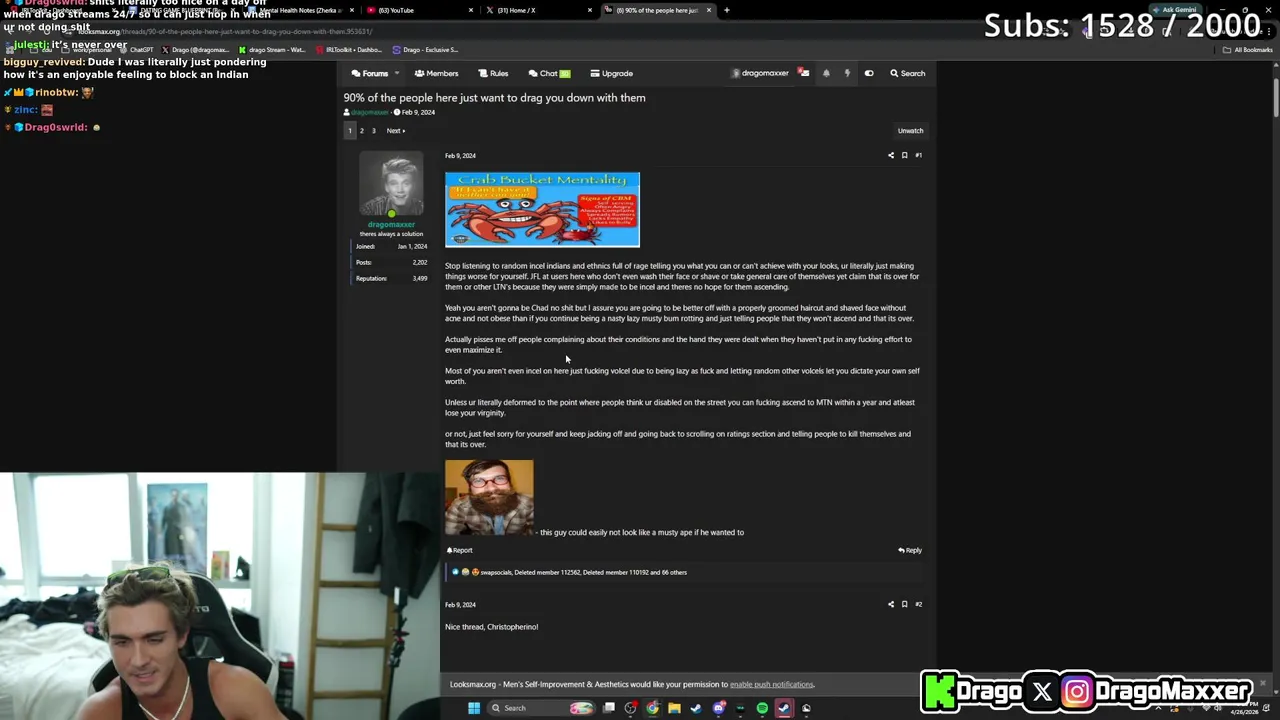The width and height of the screenshot is (1280, 720).
Task: Open Task View on taskbar
Action: pos(609,708)
